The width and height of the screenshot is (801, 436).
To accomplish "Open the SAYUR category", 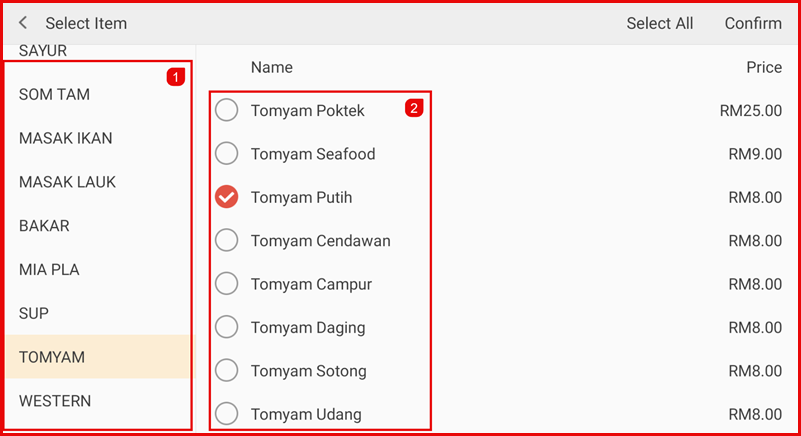I will coord(43,52).
